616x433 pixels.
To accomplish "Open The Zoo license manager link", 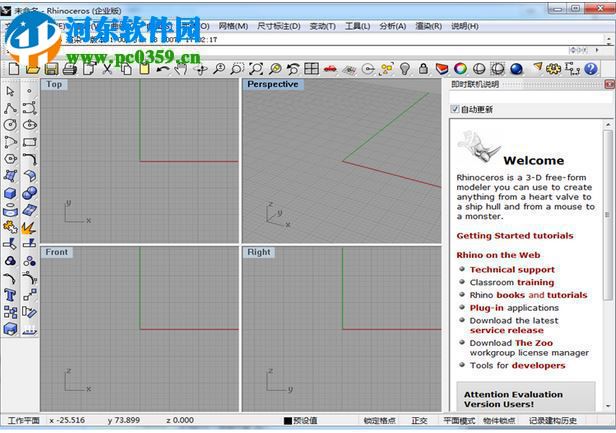I will click(534, 343).
